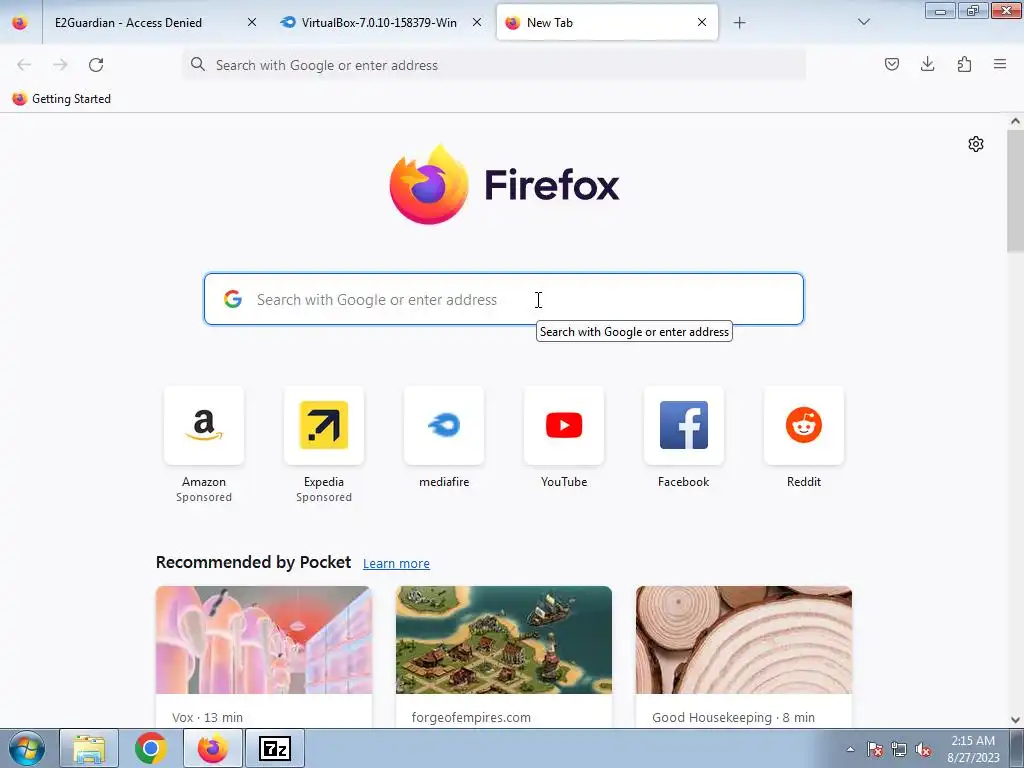
Task: Click the 'Sponsored' text under Amazon
Action: (204, 497)
